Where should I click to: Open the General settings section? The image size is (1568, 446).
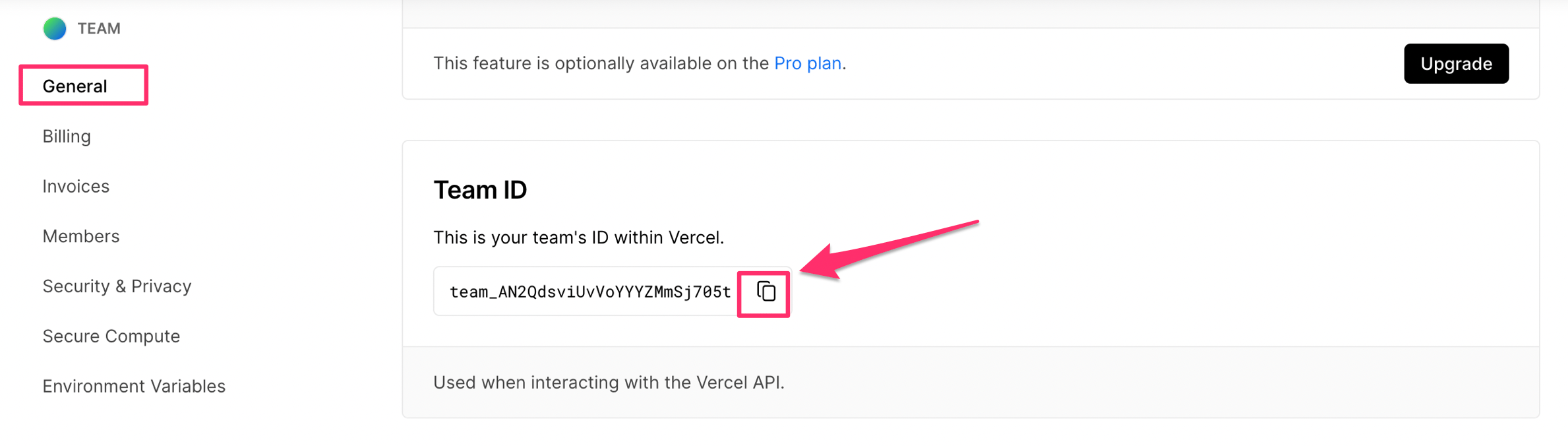75,86
